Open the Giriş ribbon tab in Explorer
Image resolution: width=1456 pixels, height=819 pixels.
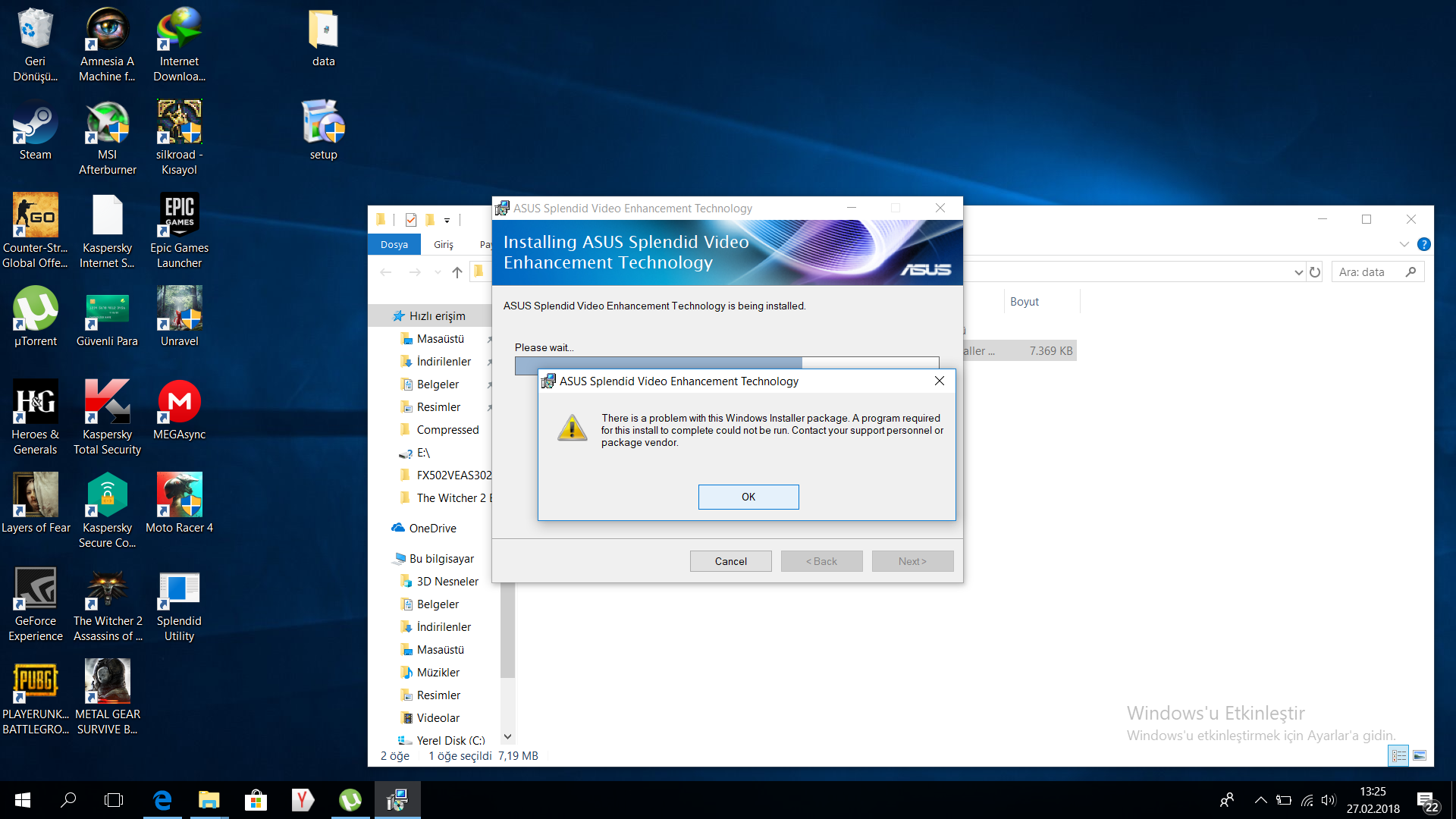[x=444, y=244]
